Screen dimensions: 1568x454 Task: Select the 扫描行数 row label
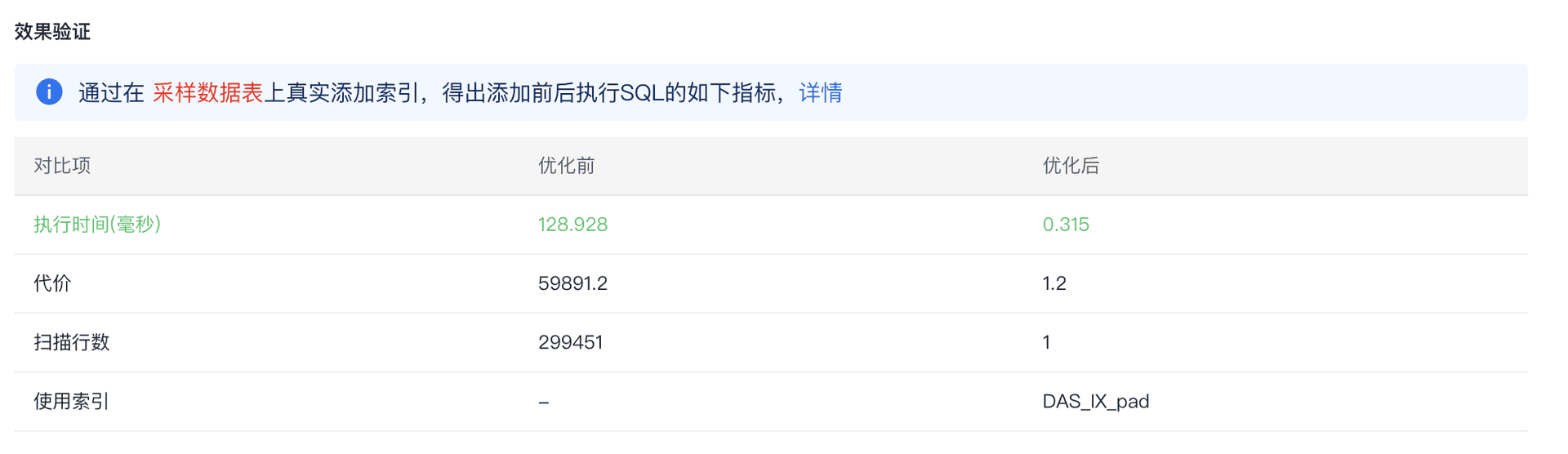point(71,342)
